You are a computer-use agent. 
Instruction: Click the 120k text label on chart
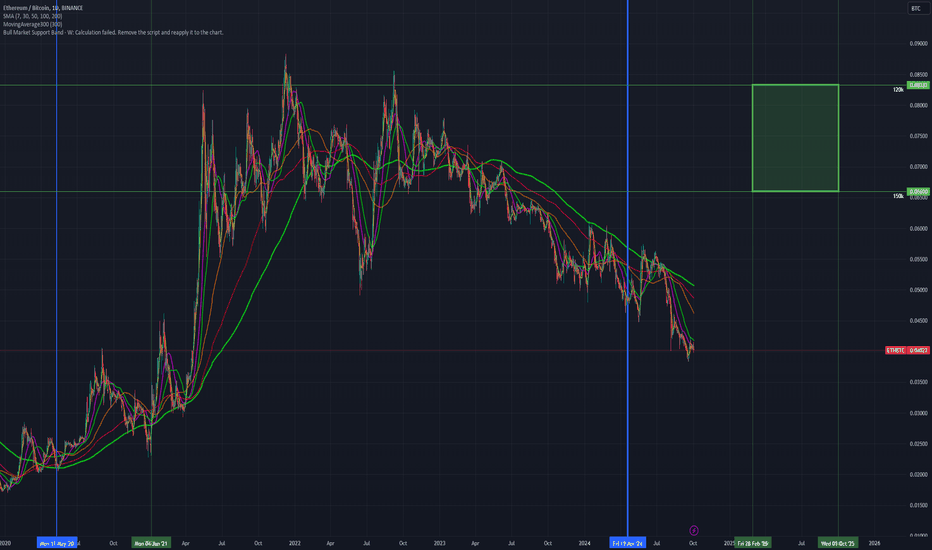coord(898,90)
